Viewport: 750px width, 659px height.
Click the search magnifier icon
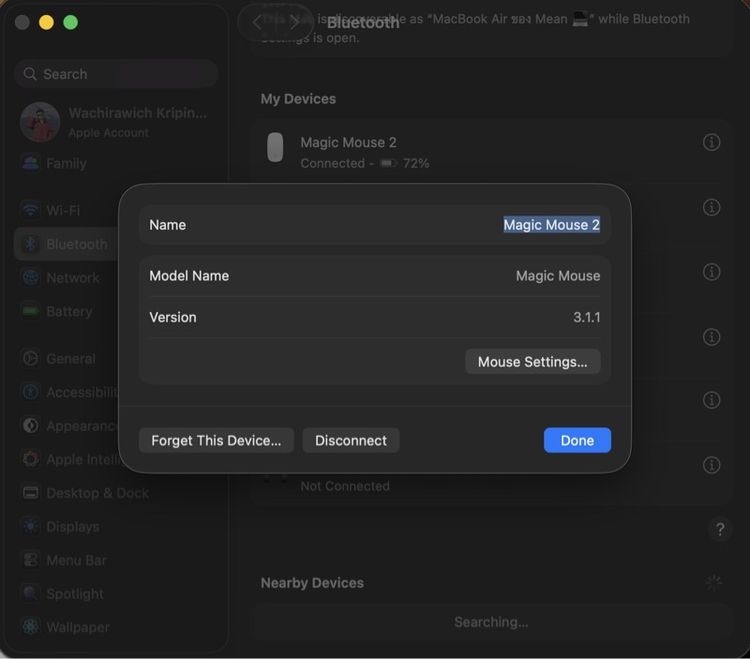pos(30,74)
